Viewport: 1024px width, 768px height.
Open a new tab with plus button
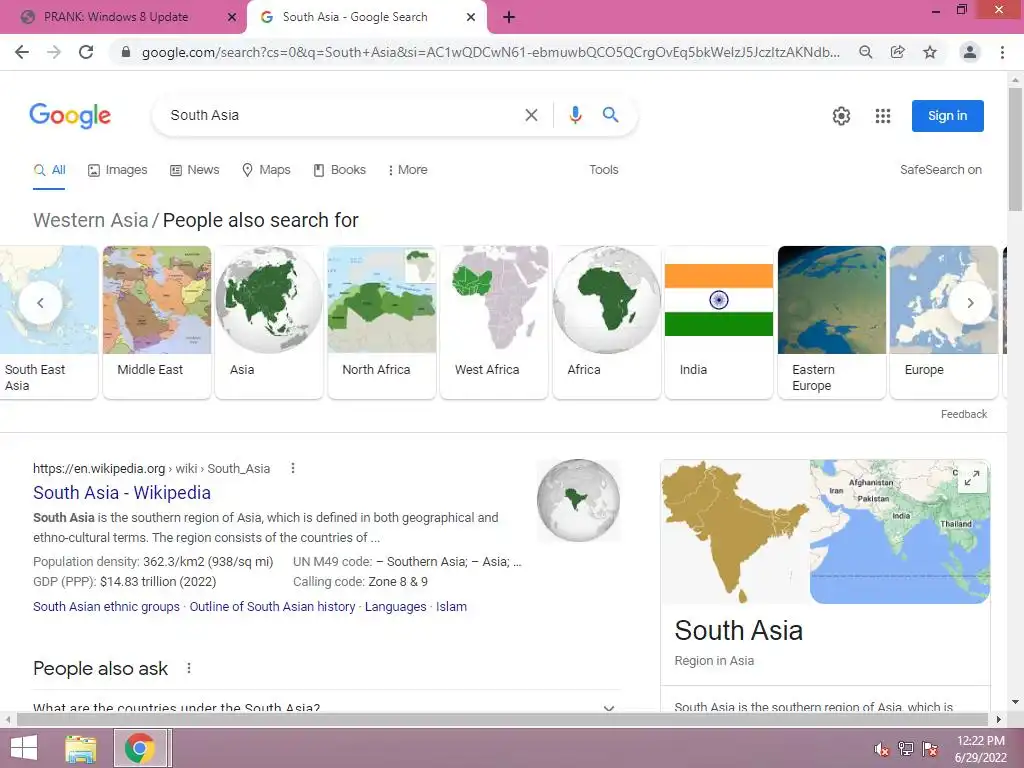pyautogui.click(x=509, y=17)
